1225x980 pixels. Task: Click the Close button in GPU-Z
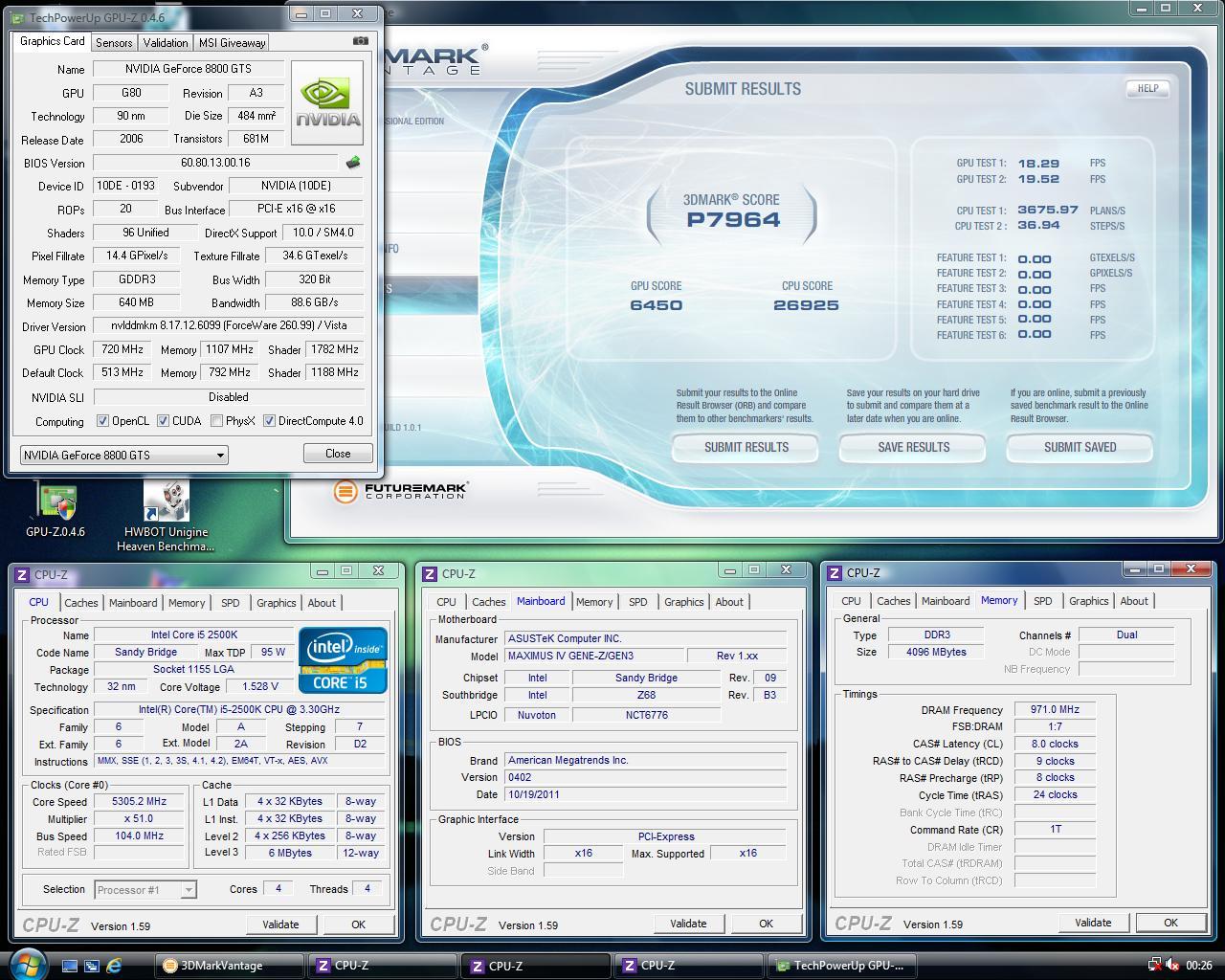point(338,454)
